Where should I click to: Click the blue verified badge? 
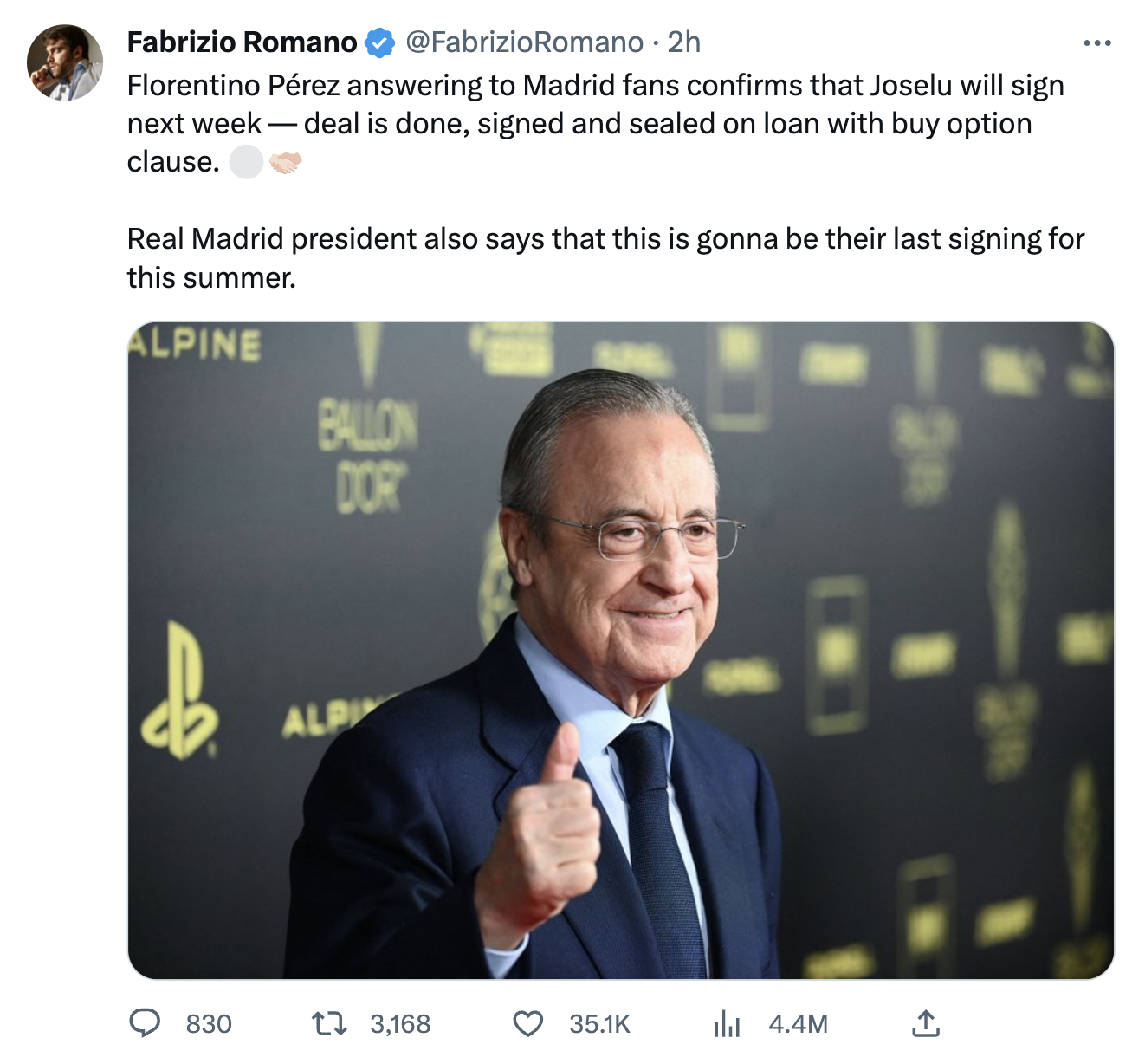click(379, 42)
